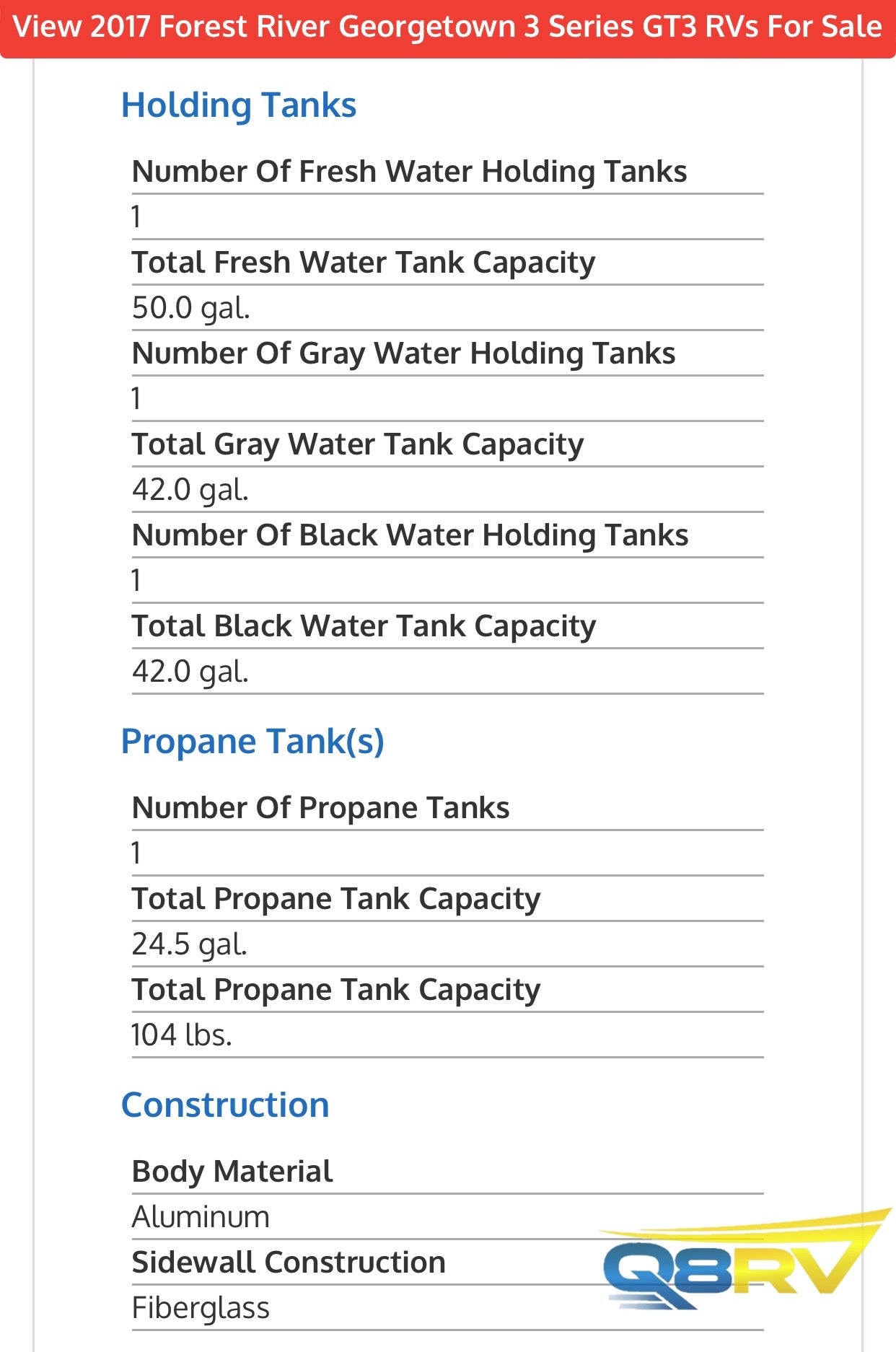This screenshot has height=1352, width=896.
Task: Select the Fiberglass sidewall value
Action: pos(201,1308)
